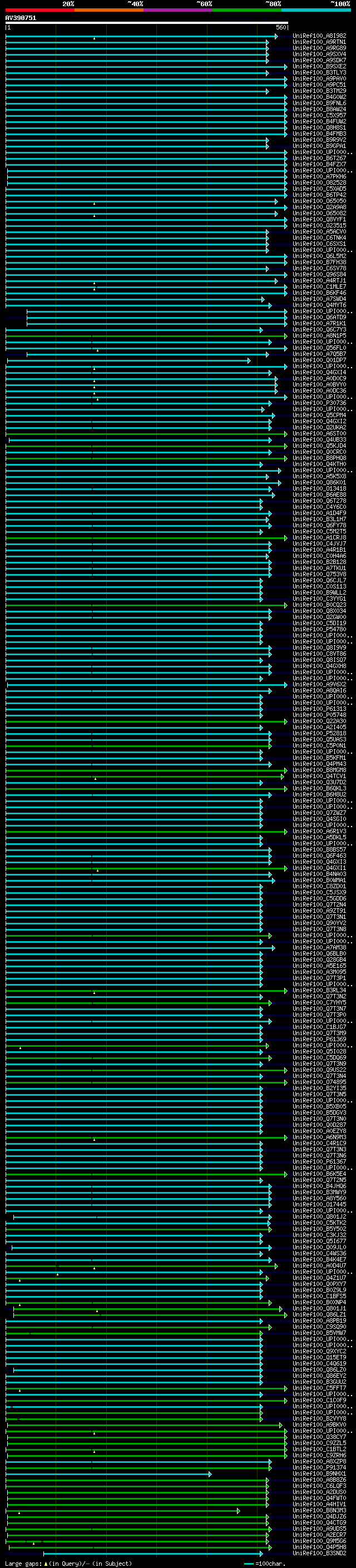356x1568 pixels.
Task: Open hit UniRef100_A9SXV4
Action: [319, 54]
